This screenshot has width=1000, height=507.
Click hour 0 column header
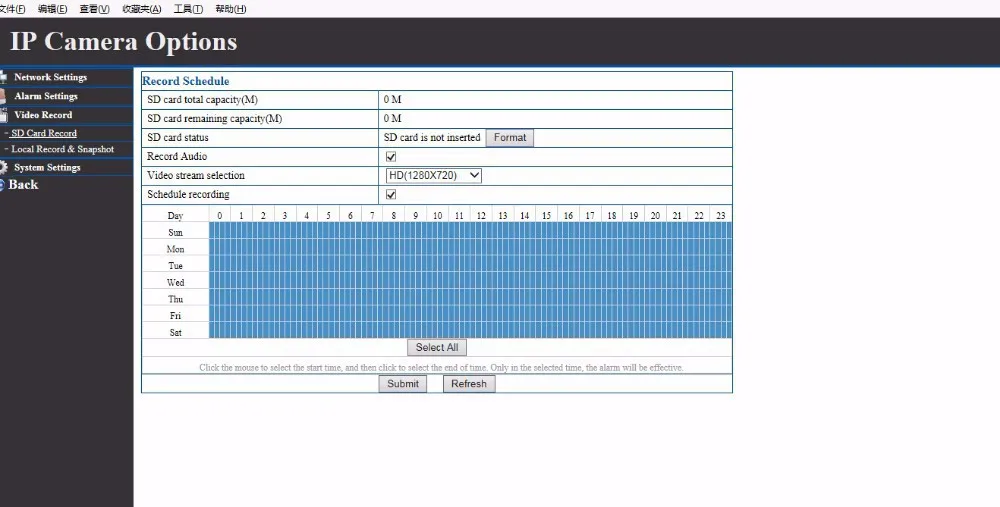[219, 216]
